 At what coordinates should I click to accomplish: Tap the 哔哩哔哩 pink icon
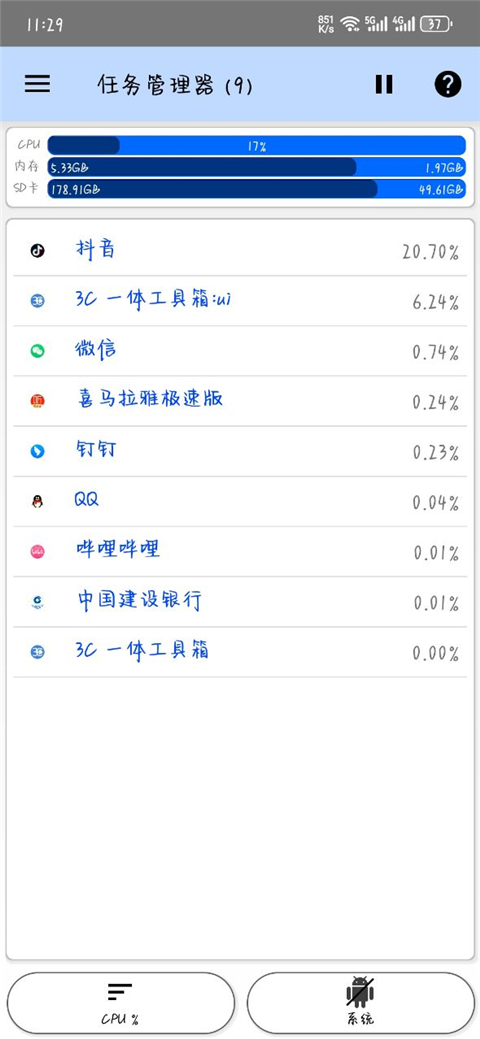click(x=38, y=552)
